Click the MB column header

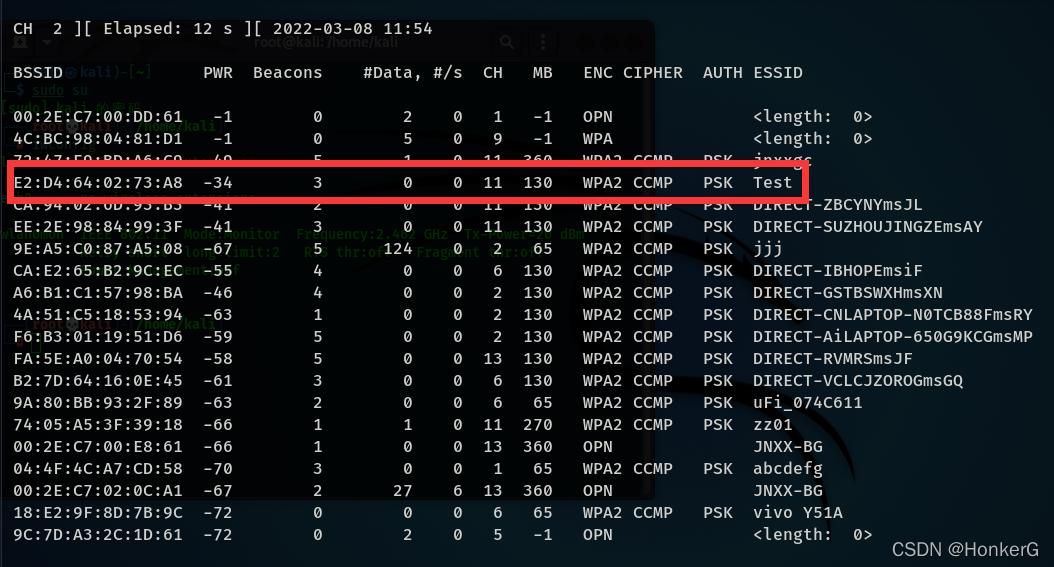tap(542, 73)
